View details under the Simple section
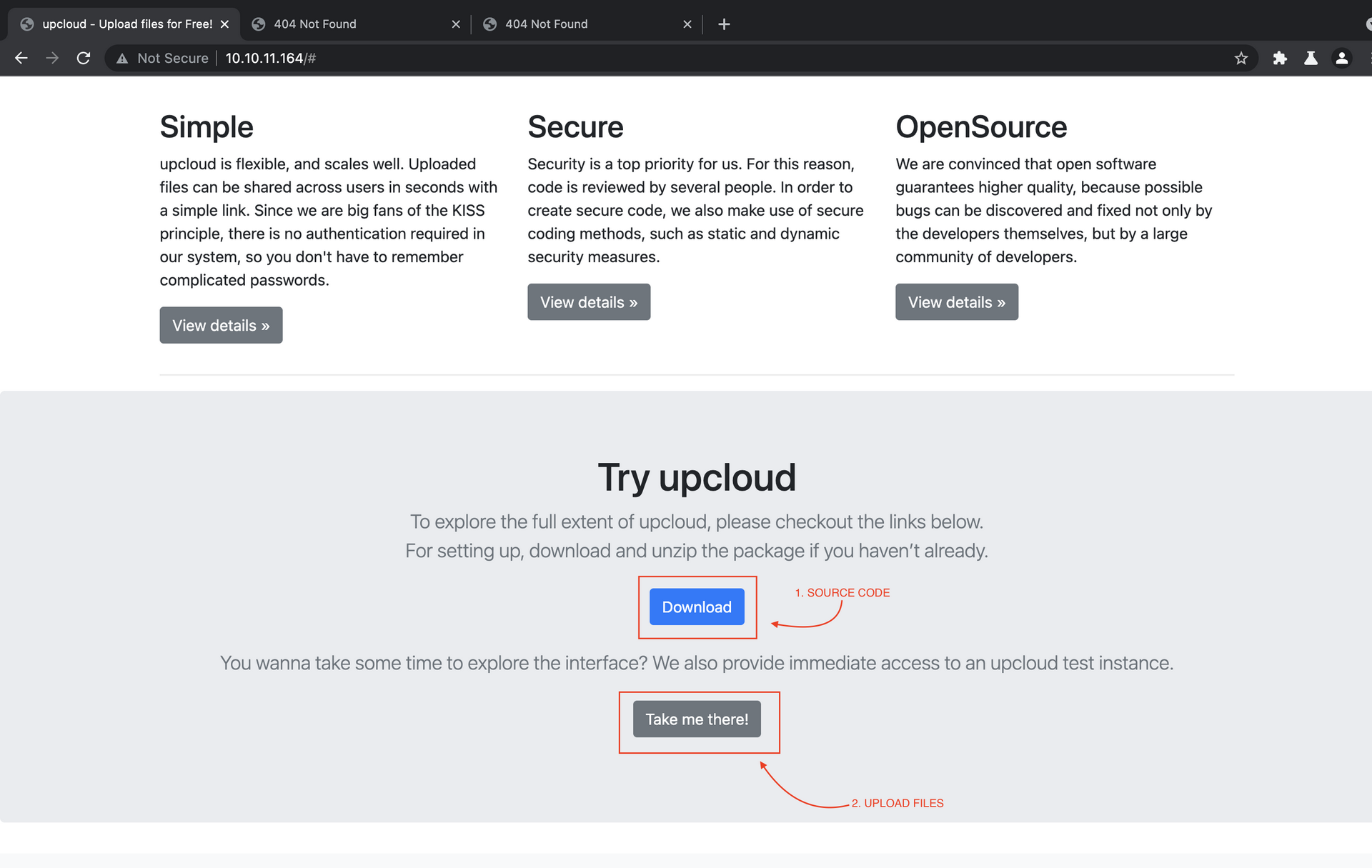Viewport: 1372px width, 868px height. 221,325
